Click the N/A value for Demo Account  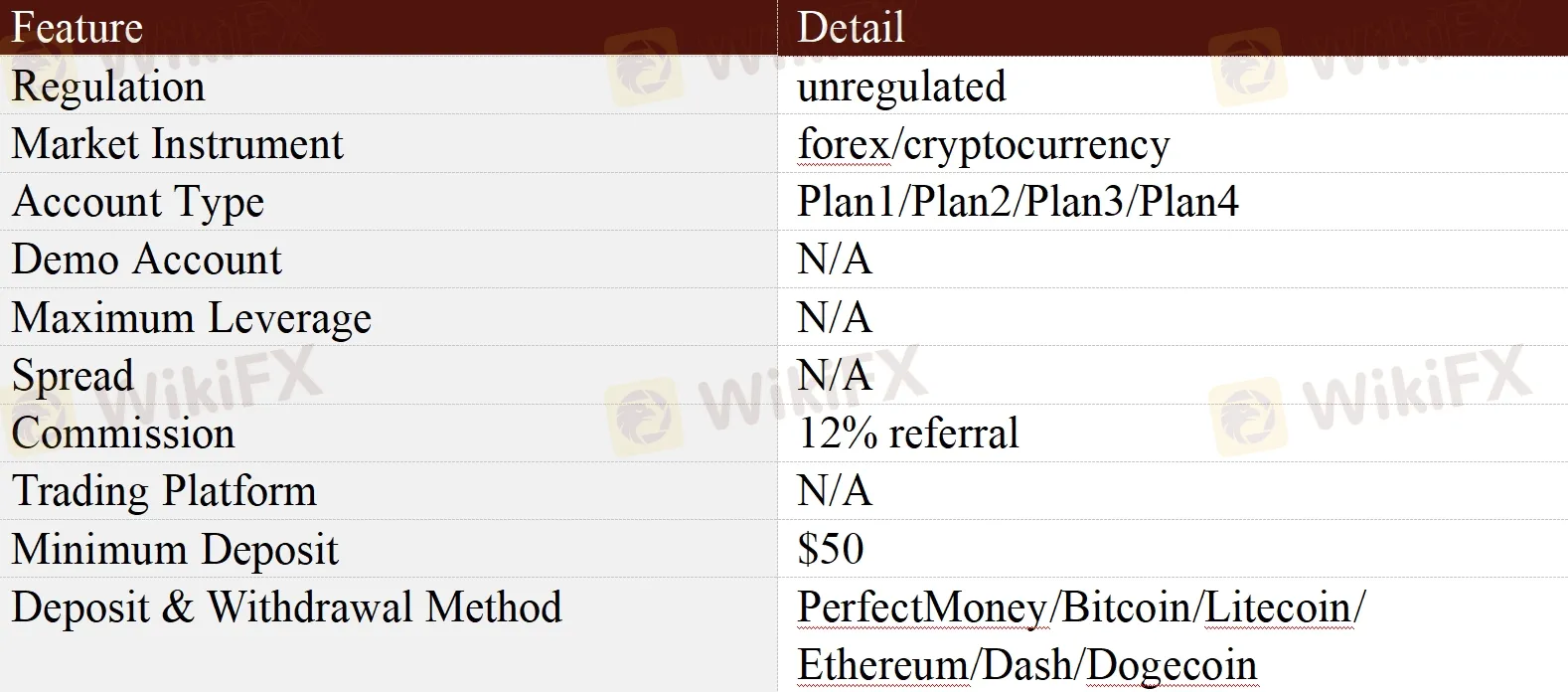(x=835, y=259)
